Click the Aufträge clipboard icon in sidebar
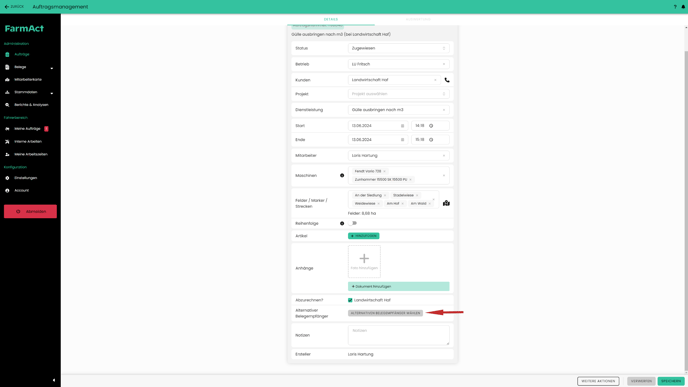The image size is (688, 387). coord(7,54)
